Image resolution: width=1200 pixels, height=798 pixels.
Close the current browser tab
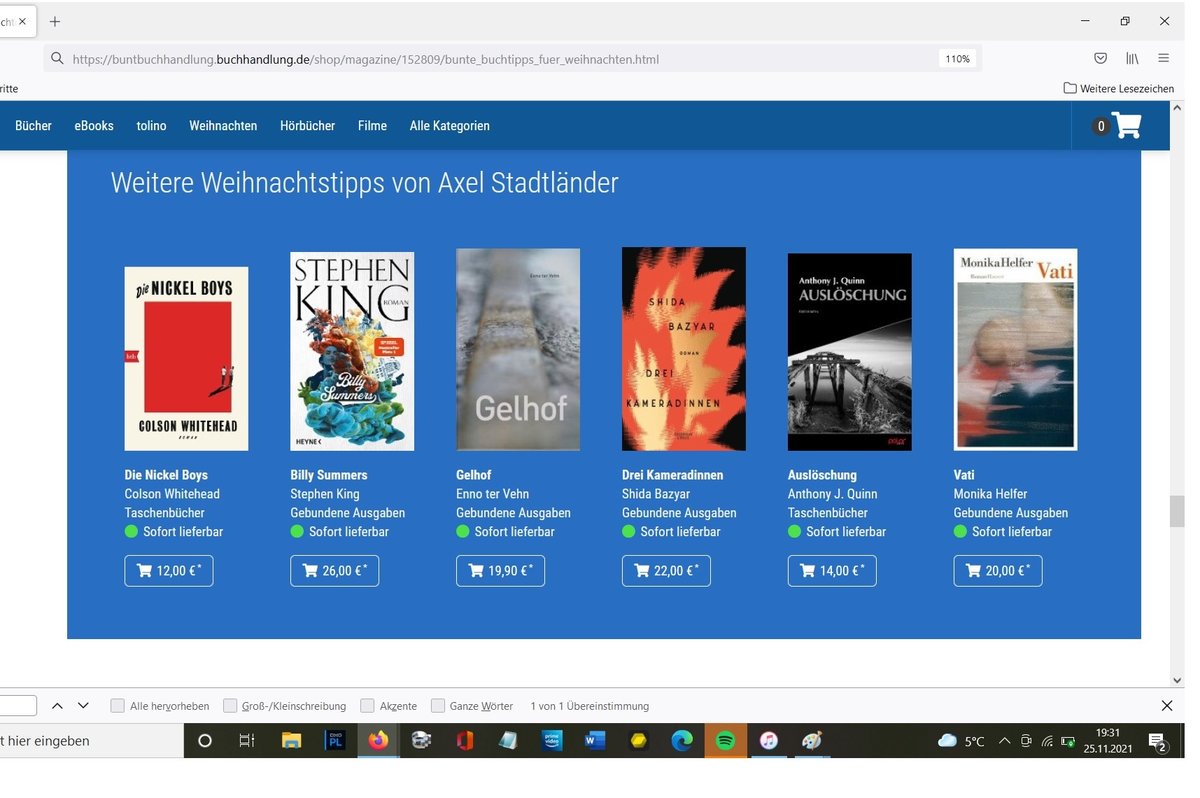tap(22, 21)
